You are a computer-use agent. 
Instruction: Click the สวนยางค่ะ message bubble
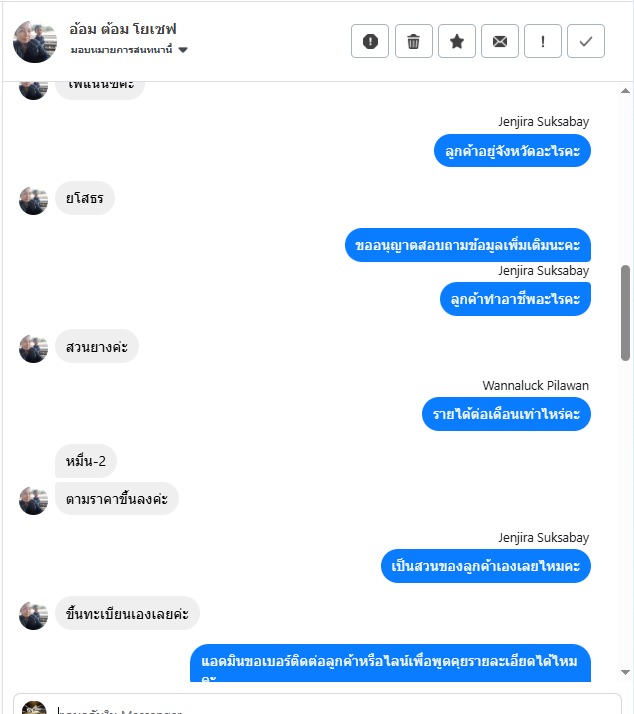(97, 347)
